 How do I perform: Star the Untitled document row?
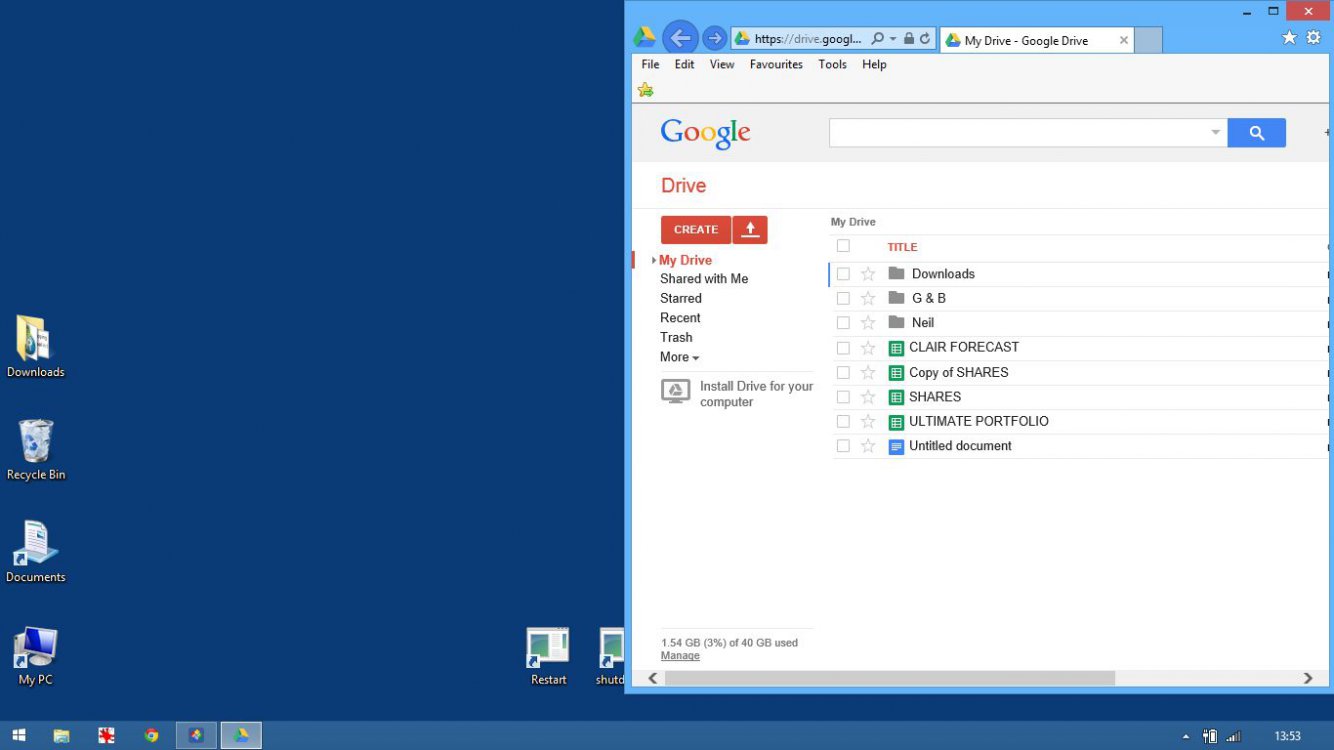pos(868,446)
